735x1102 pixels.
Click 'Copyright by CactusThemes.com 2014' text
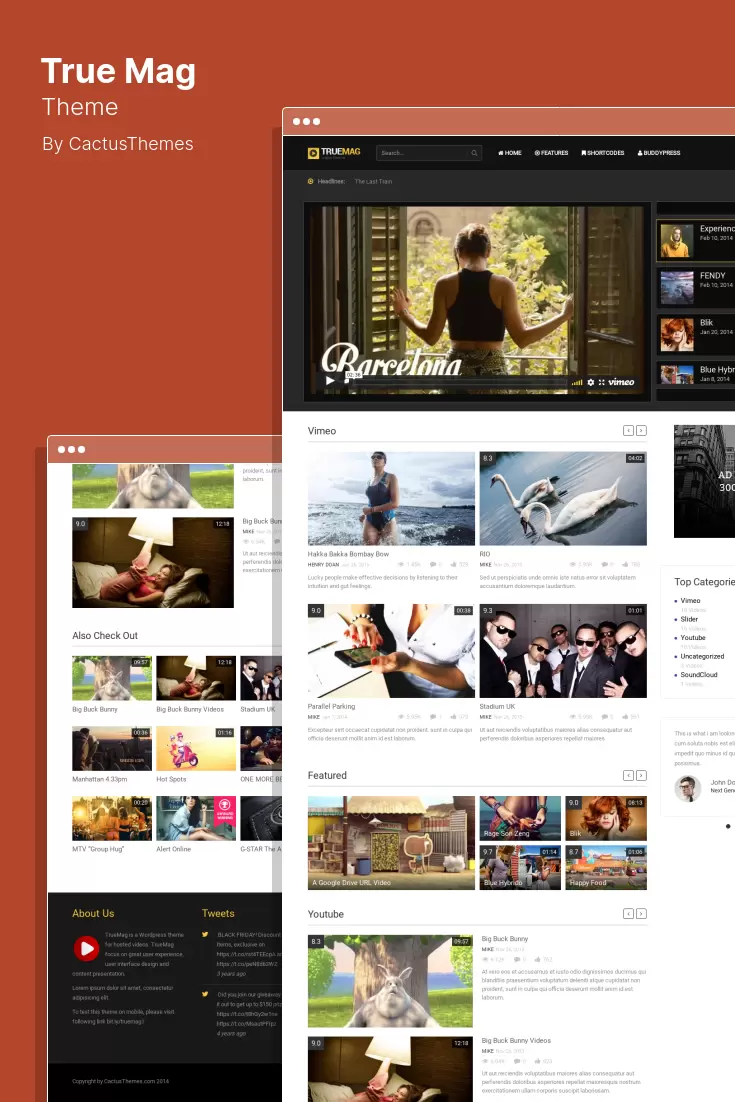point(120,1081)
